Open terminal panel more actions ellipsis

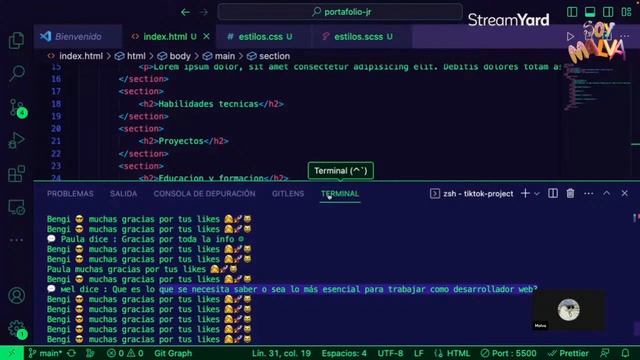(589, 193)
